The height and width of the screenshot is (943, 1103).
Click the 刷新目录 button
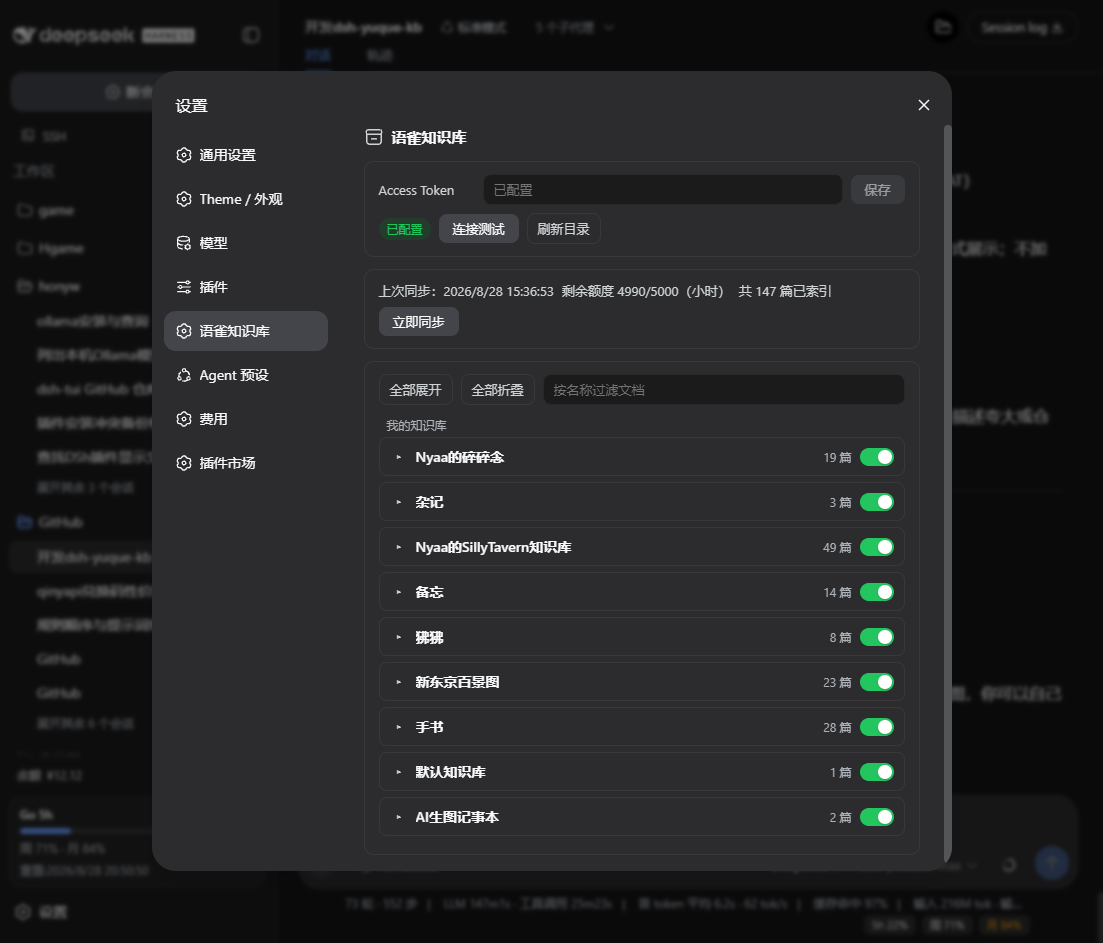pyautogui.click(x=563, y=229)
